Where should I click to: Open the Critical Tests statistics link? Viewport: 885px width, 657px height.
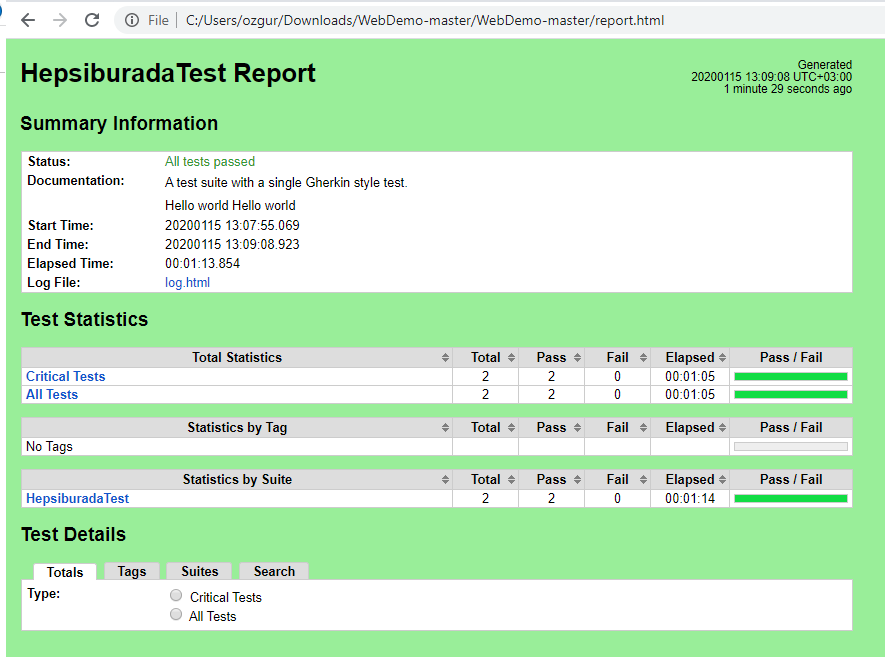point(65,376)
